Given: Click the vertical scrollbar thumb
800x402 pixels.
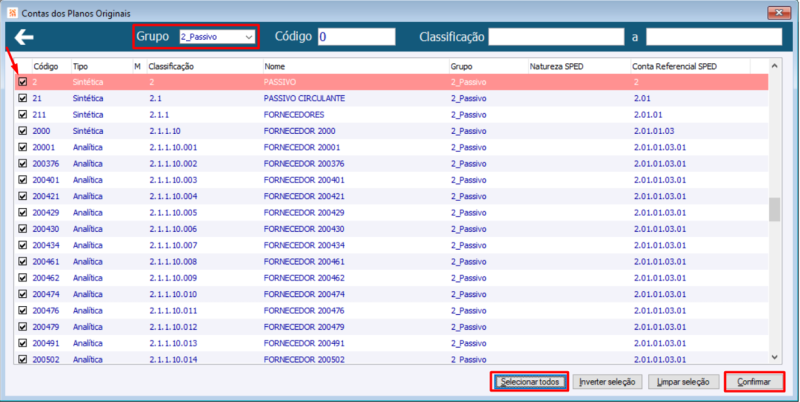Looking at the screenshot, I should coord(774,209).
